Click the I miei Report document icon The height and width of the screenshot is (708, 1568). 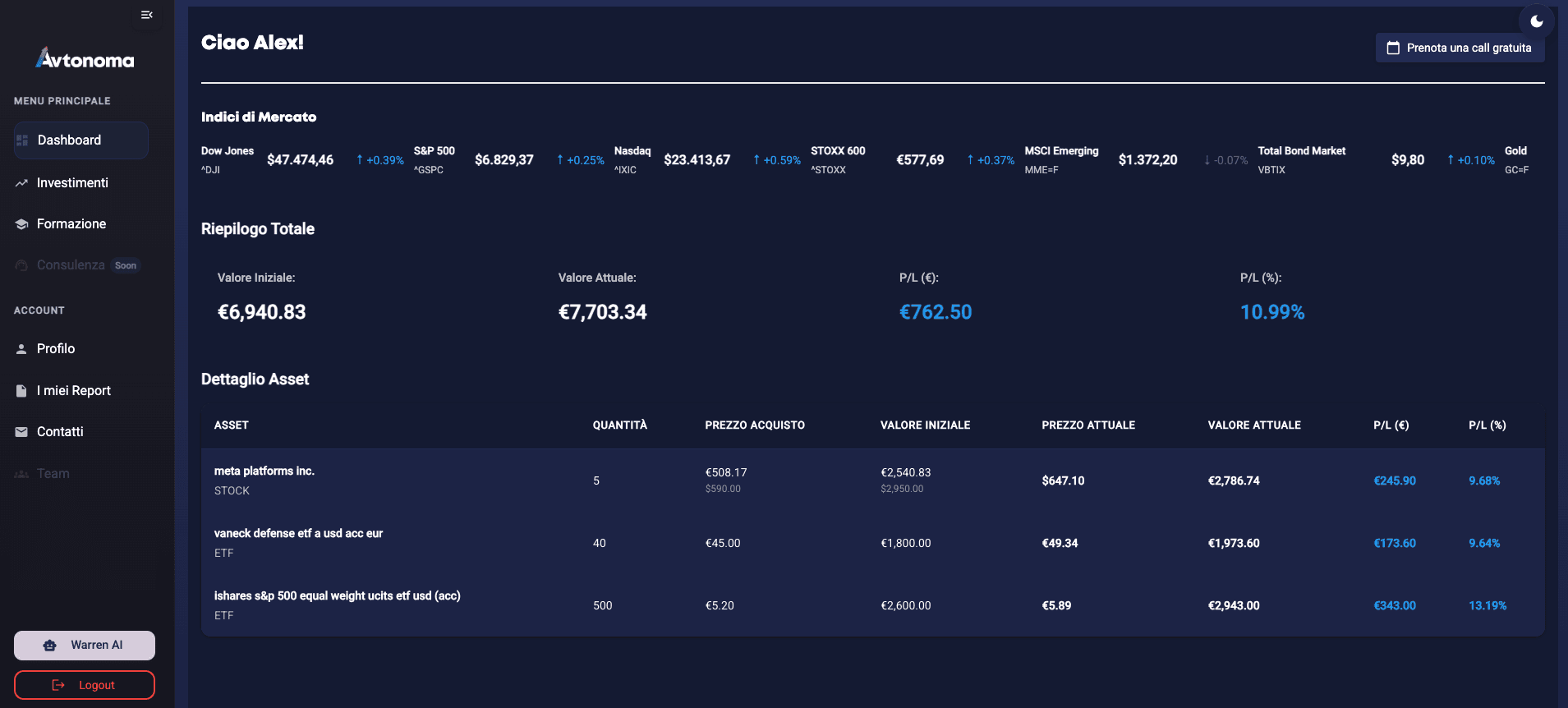point(21,391)
